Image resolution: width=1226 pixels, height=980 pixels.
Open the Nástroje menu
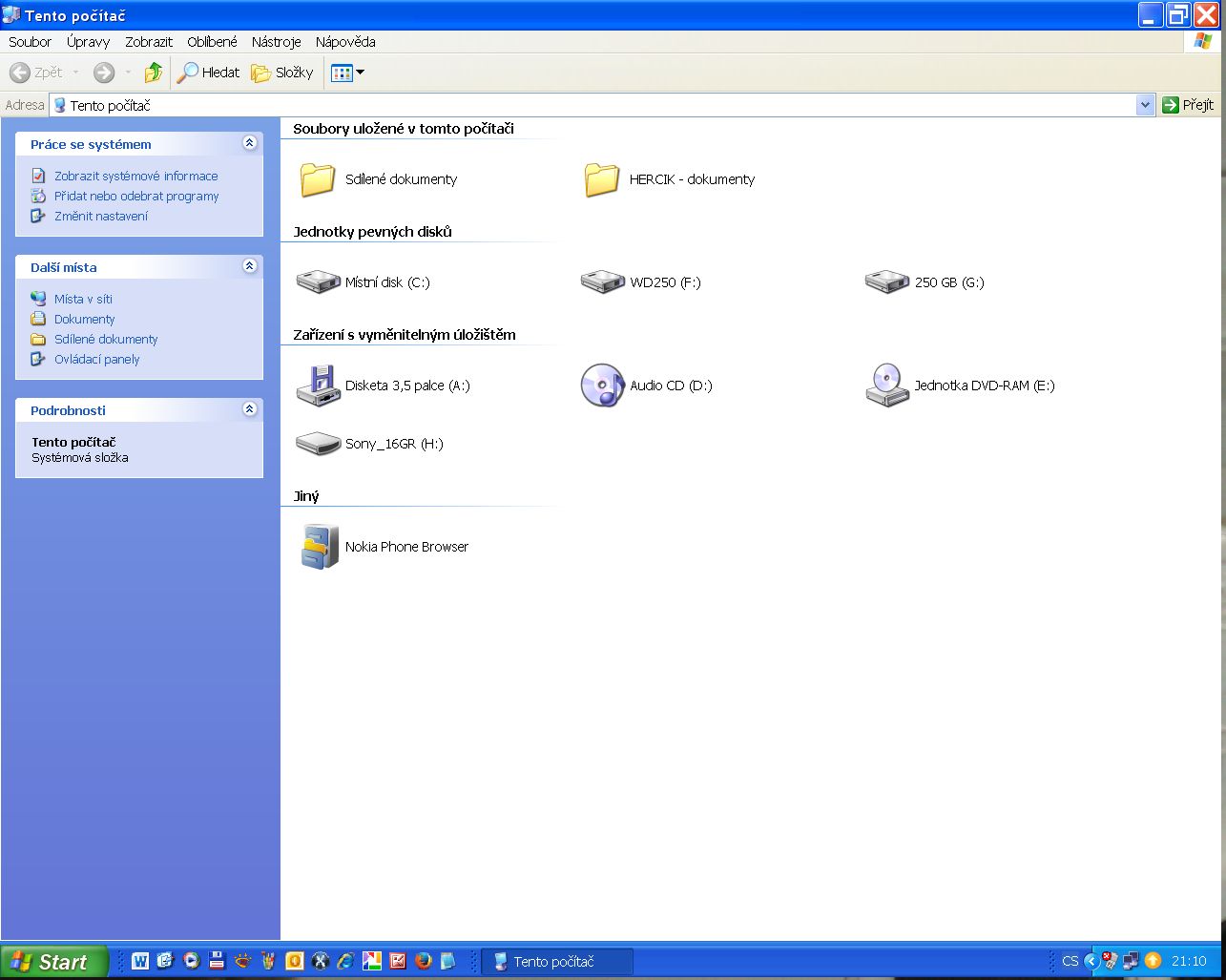276,42
